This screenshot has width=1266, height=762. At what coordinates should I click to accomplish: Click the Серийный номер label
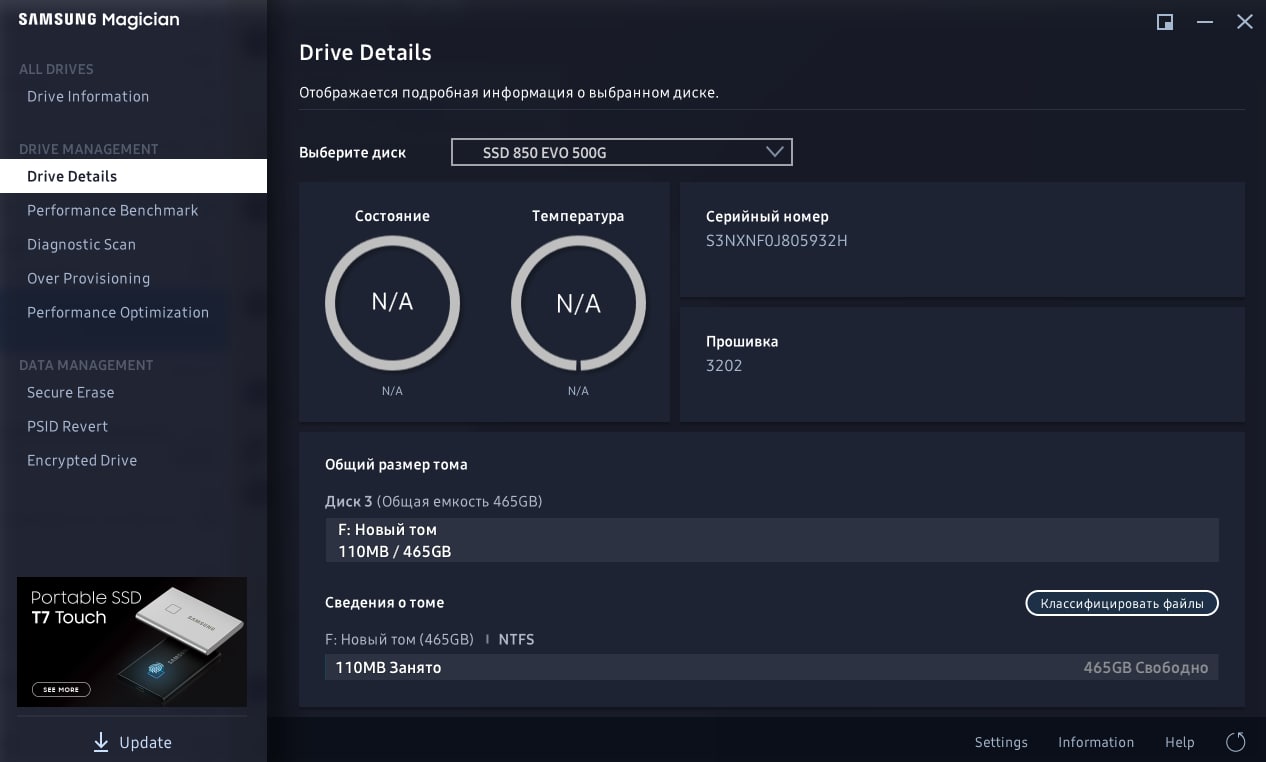[767, 216]
